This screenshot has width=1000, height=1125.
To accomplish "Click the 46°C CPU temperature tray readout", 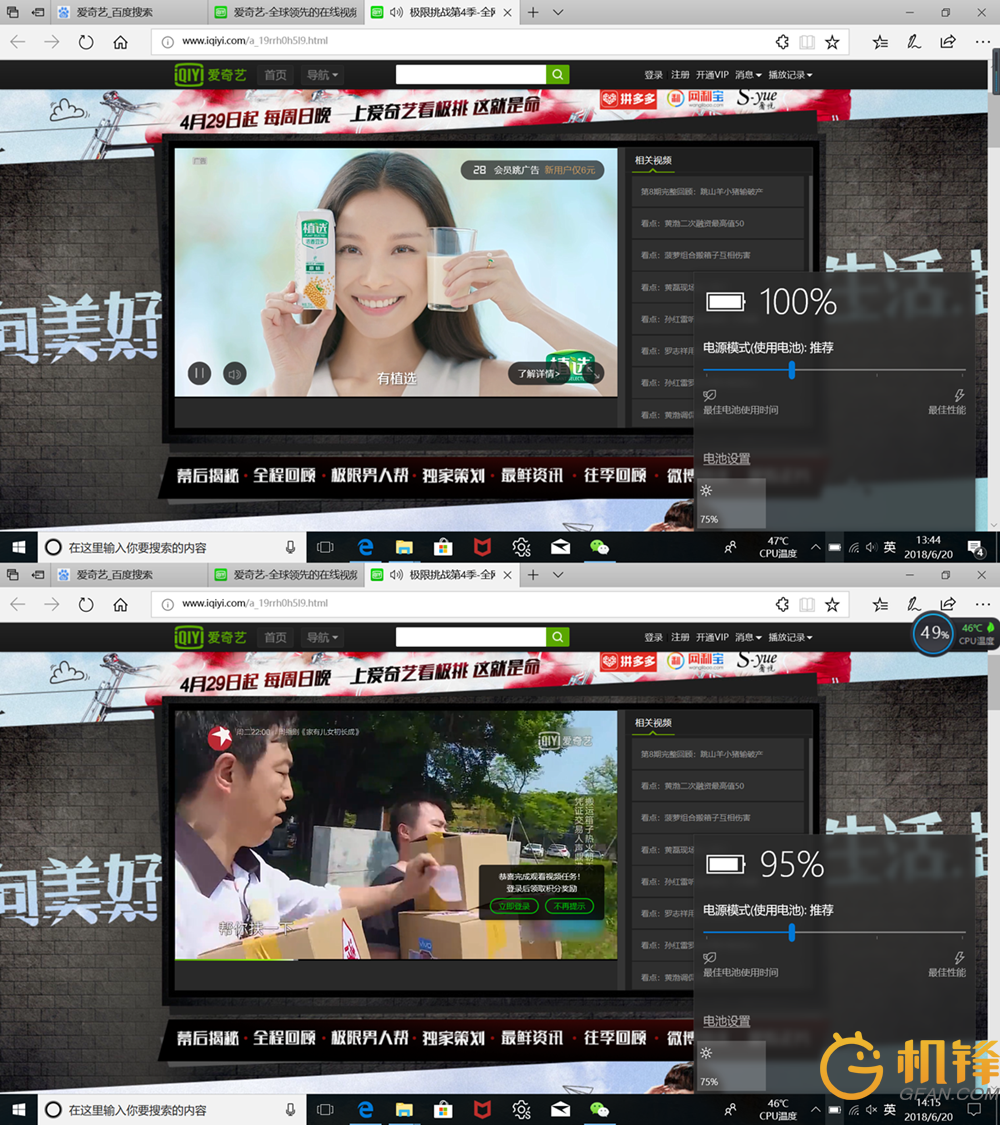I will (x=778, y=1109).
